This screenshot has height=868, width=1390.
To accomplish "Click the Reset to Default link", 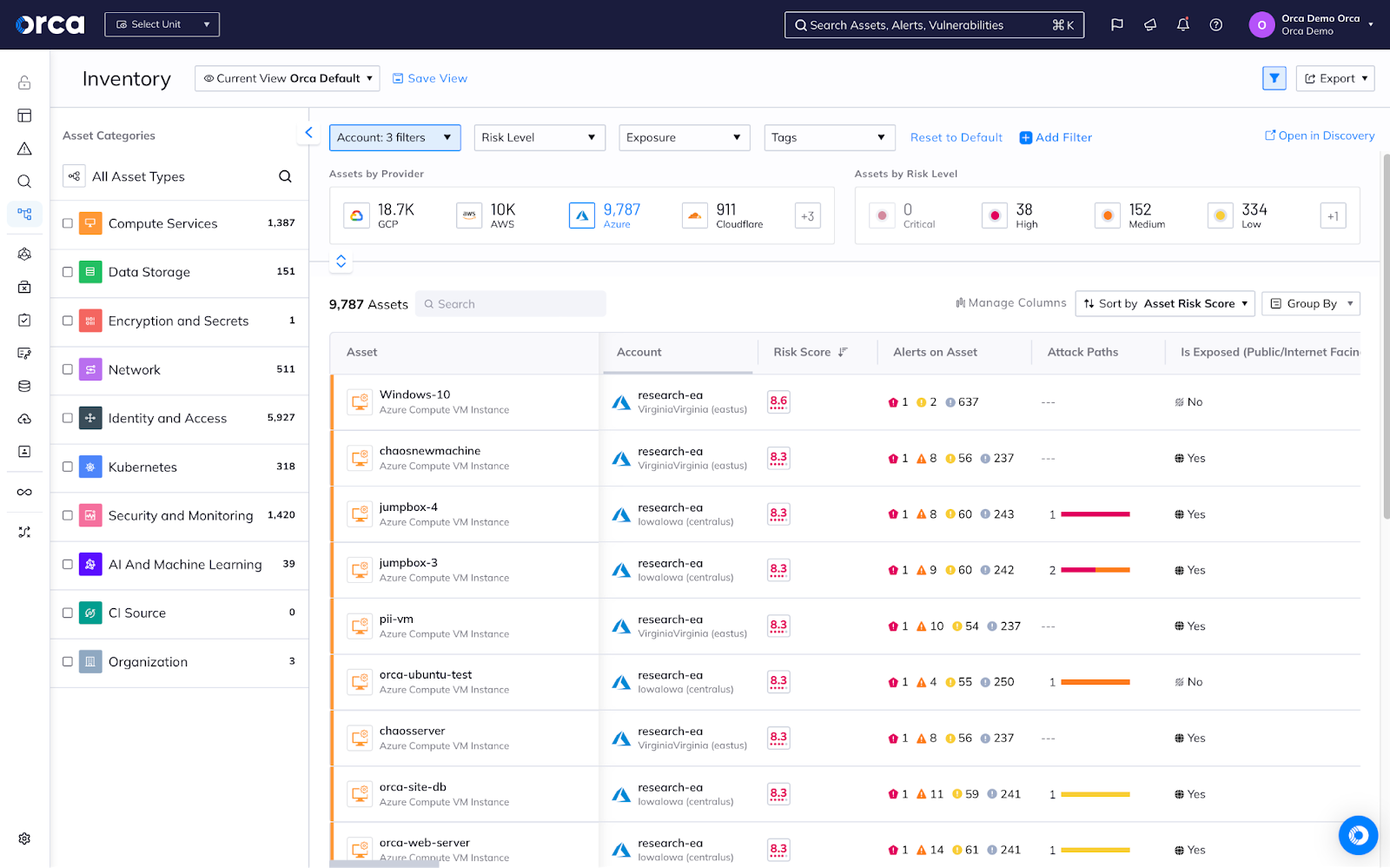I will pos(956,137).
